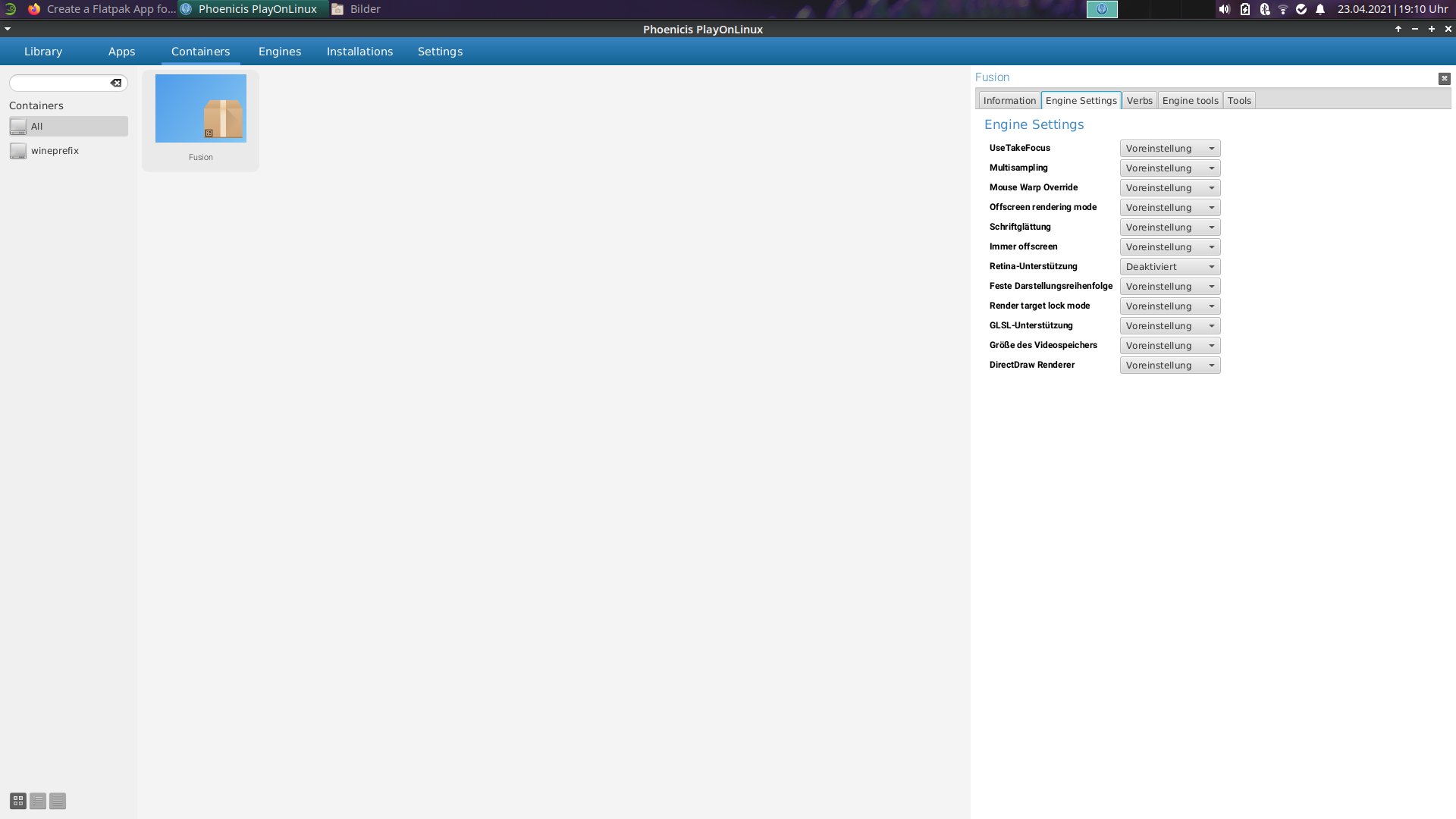The height and width of the screenshot is (819, 1456).
Task: Switch to detailed list view
Action: [58, 801]
